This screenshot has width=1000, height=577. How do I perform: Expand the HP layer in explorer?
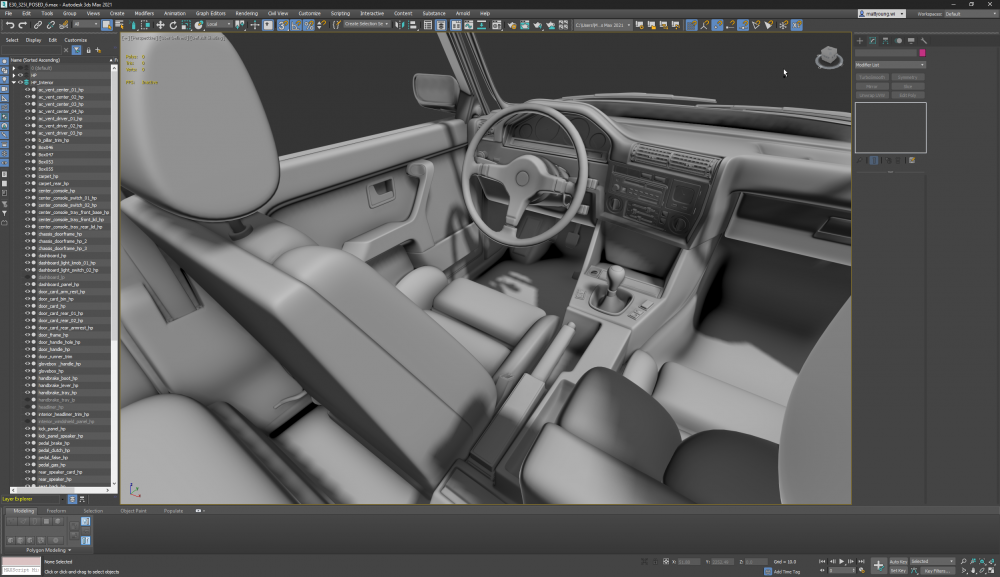pos(13,75)
